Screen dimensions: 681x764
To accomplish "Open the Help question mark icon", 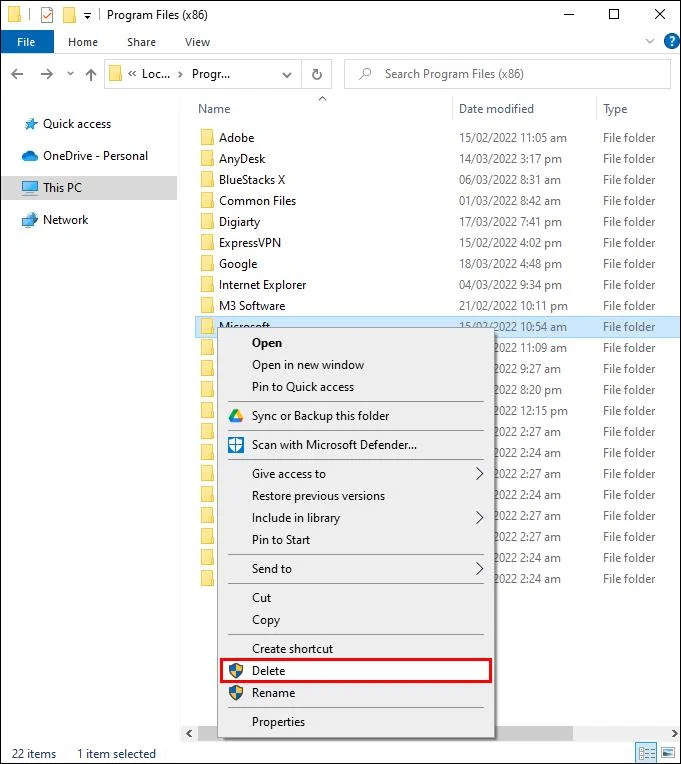I will 671,41.
